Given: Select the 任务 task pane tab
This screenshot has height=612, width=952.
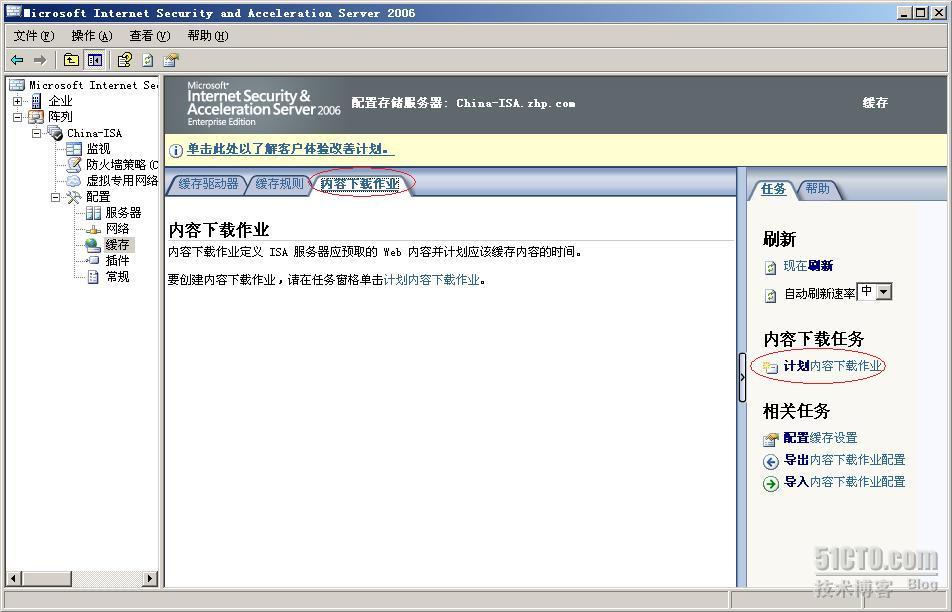Looking at the screenshot, I should point(773,189).
